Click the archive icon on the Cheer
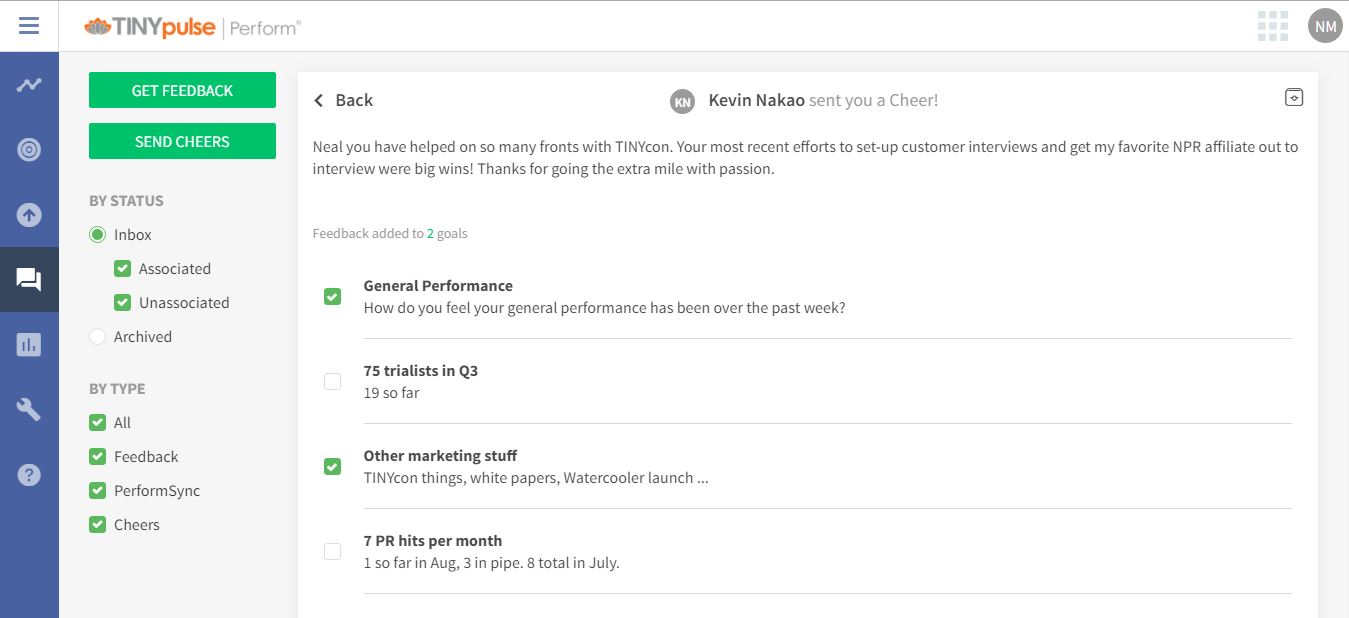The height and width of the screenshot is (618, 1349). point(1294,97)
